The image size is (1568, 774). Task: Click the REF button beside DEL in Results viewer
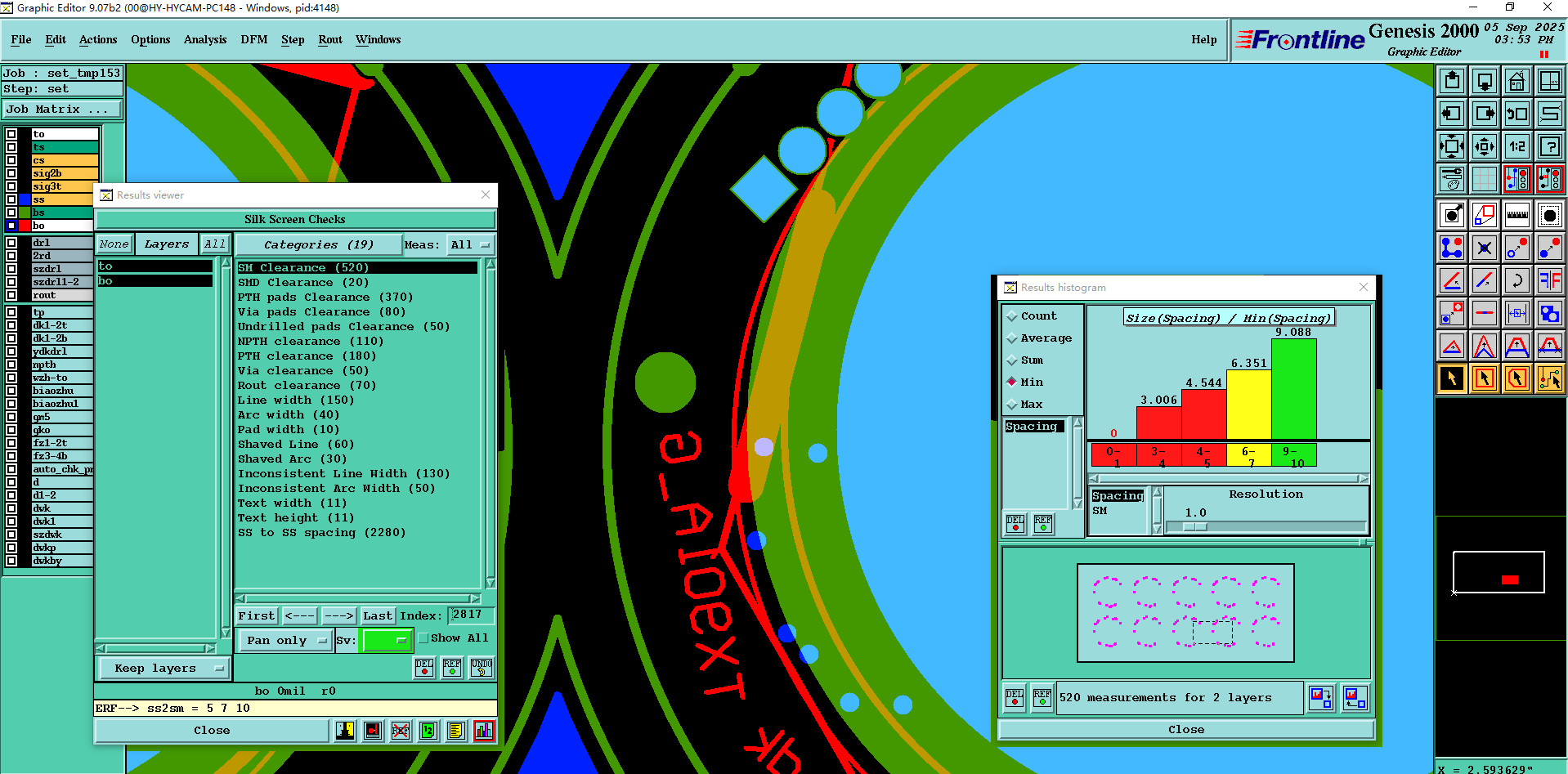(452, 668)
